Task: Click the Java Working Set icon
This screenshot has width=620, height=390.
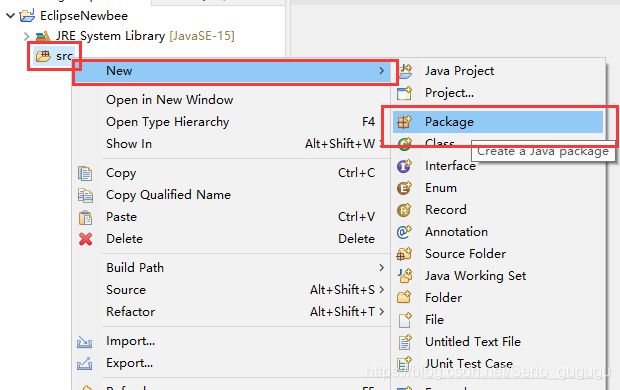Action: click(404, 276)
